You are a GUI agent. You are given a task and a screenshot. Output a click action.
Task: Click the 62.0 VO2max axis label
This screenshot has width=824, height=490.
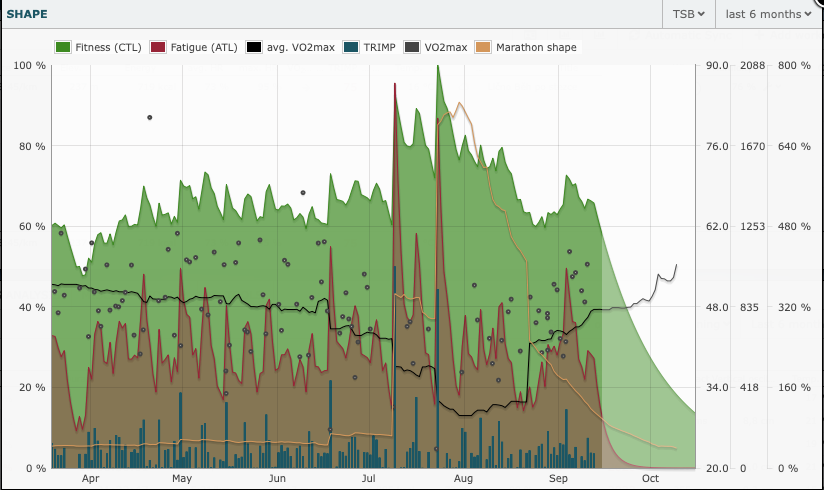point(717,227)
